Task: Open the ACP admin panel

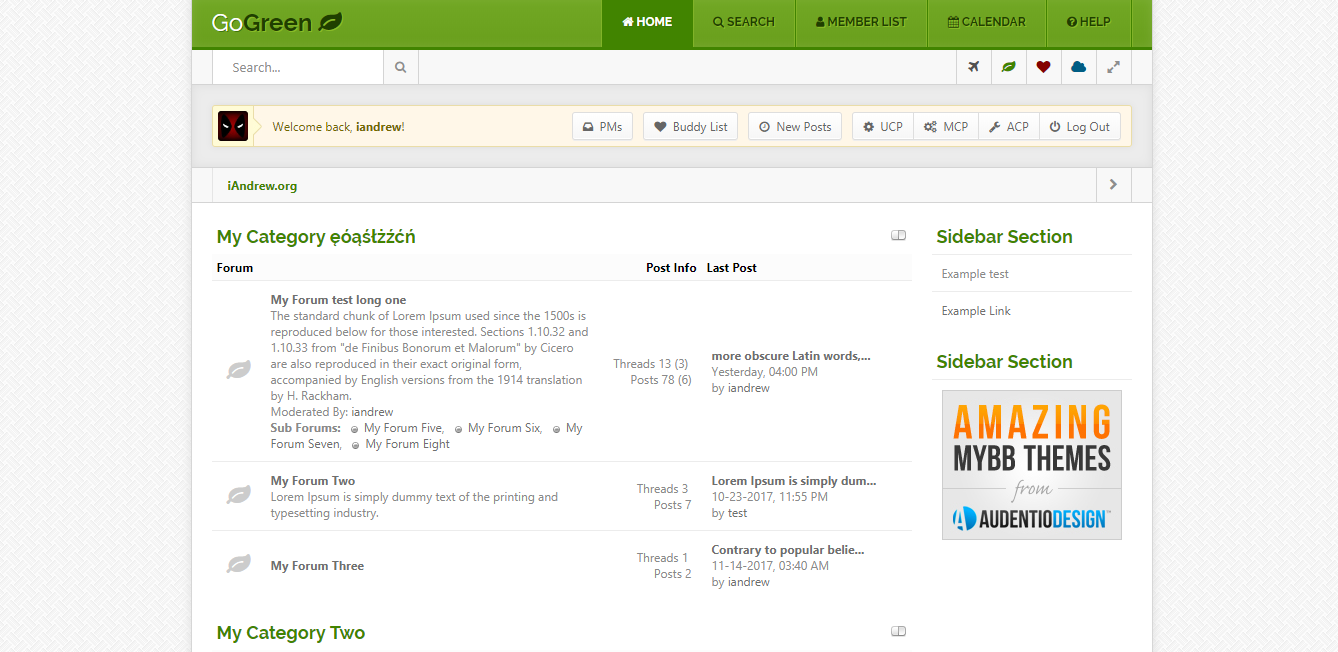Action: [x=1009, y=127]
